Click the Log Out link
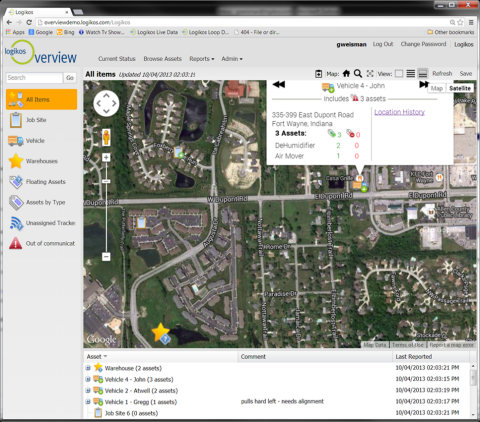The width and height of the screenshot is (480, 422). [x=383, y=44]
